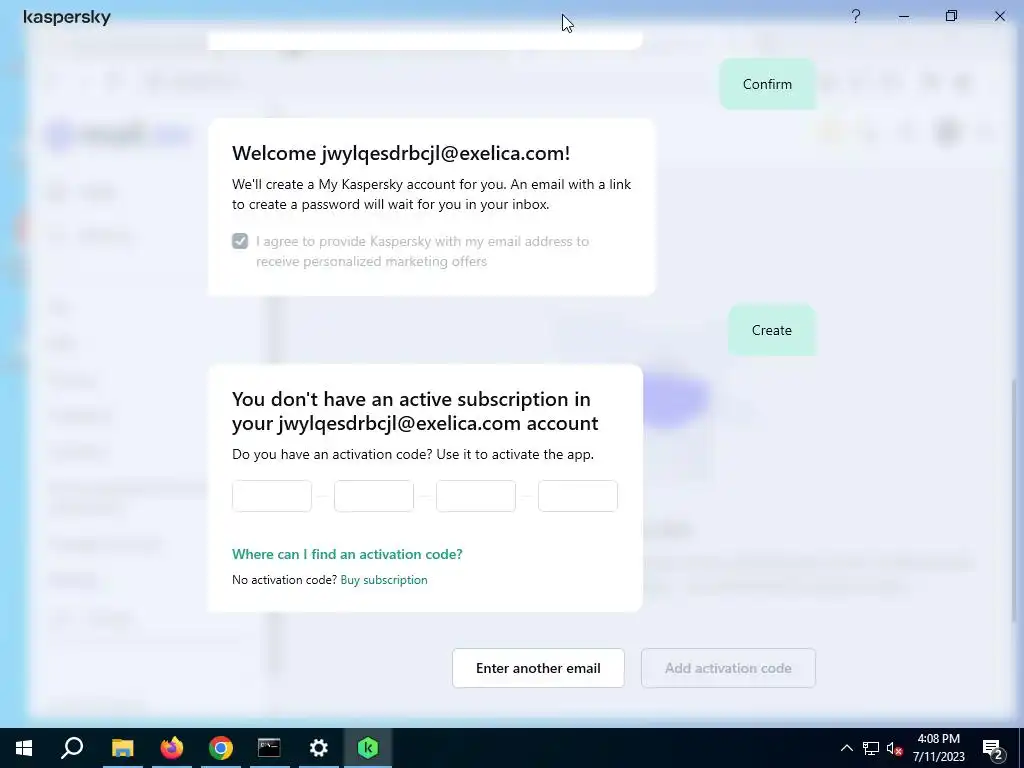The width and height of the screenshot is (1024, 768).
Task: Focus the second activation code field
Action: 374,496
